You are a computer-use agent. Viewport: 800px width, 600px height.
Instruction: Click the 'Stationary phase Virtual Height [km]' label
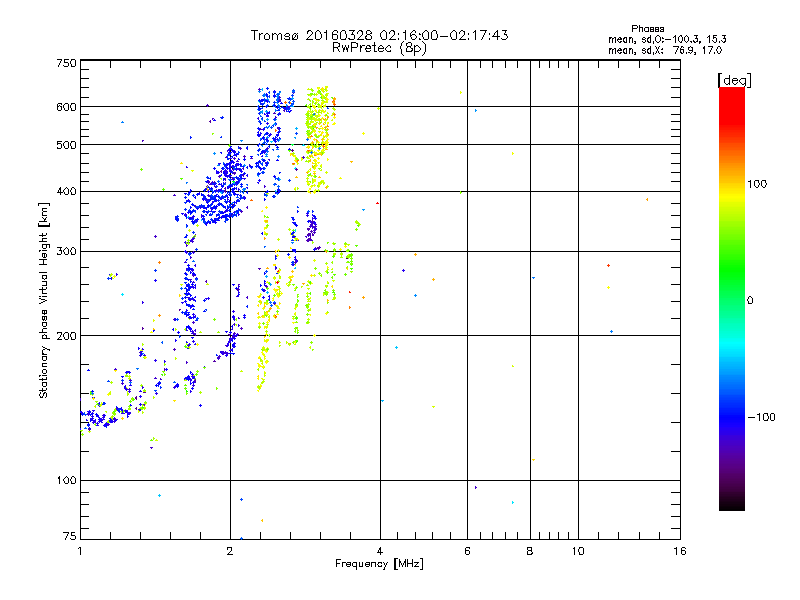click(44, 300)
